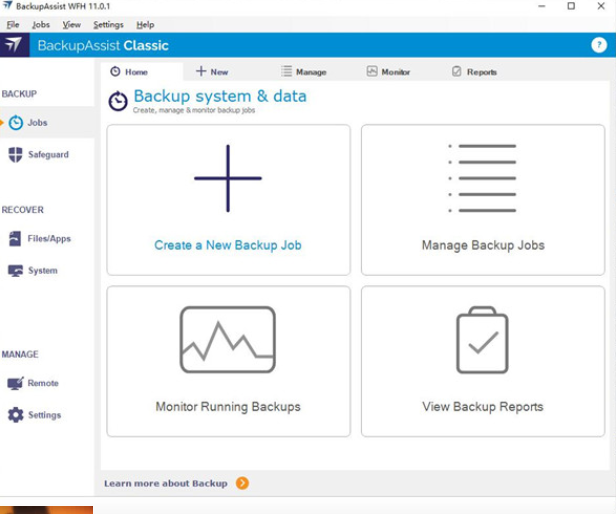Click Create a New Backup Job link
The image size is (616, 514).
[228, 245]
